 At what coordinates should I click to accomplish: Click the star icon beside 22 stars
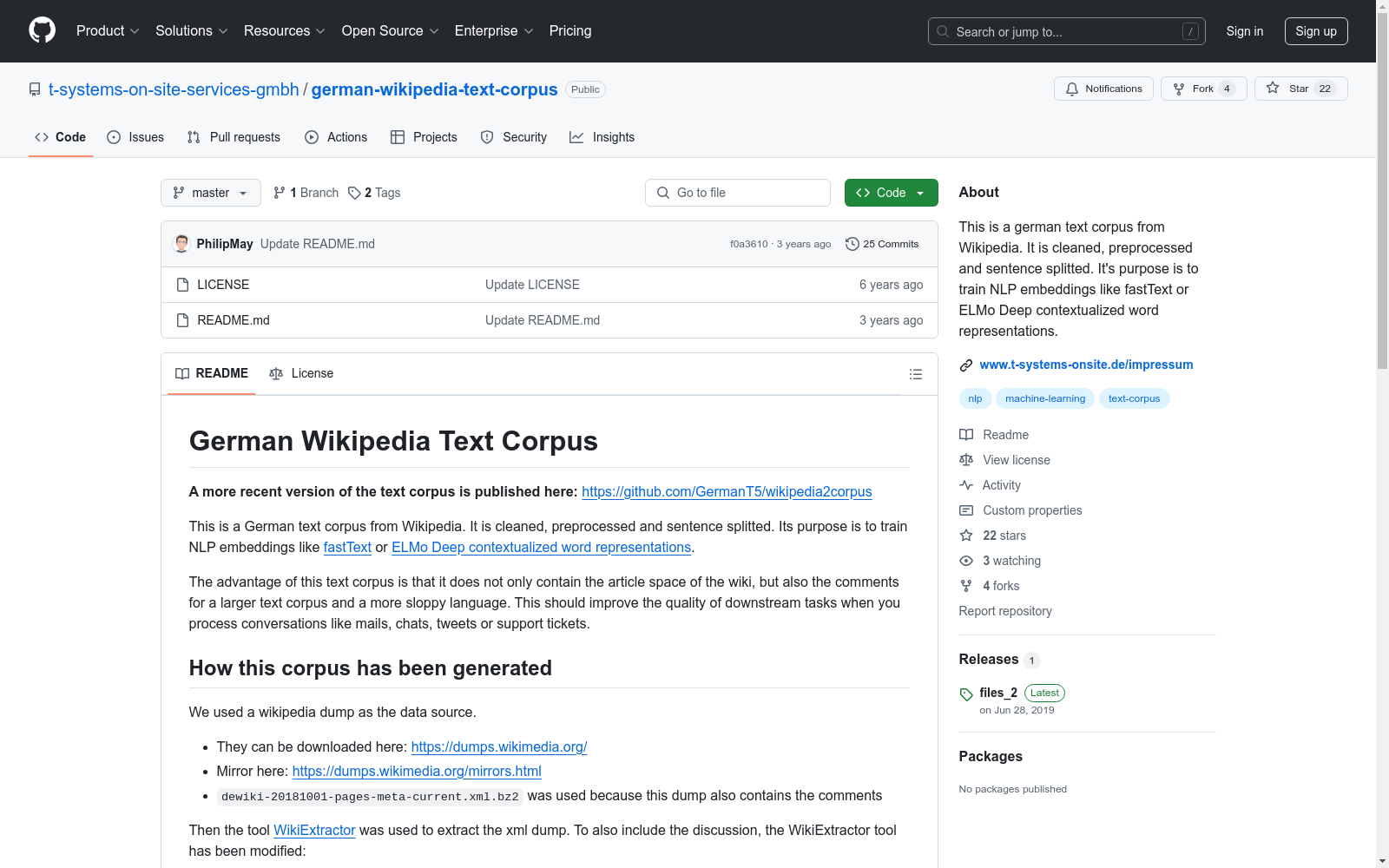click(x=966, y=536)
